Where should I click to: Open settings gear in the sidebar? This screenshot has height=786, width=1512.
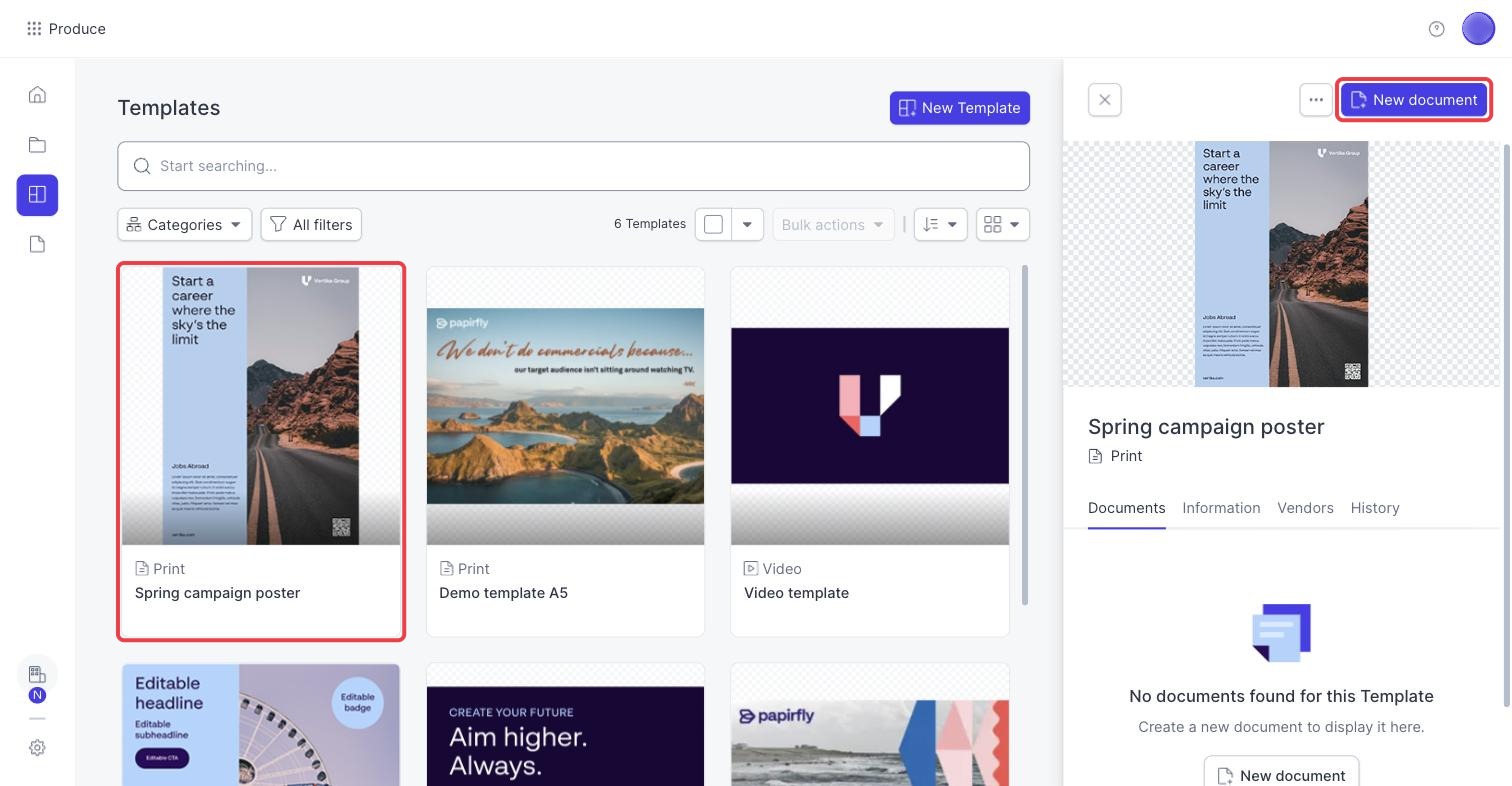coord(37,748)
